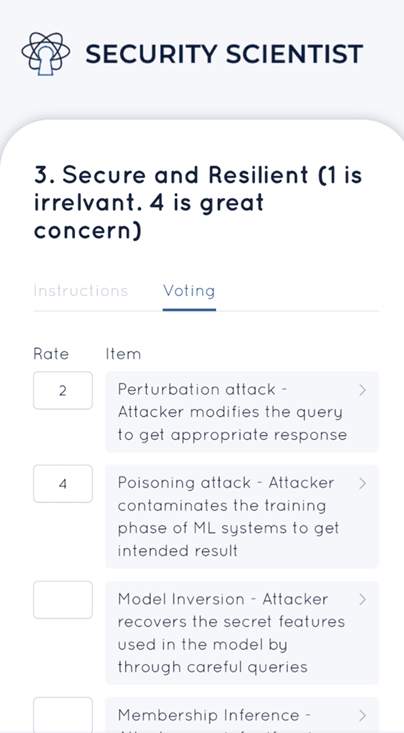Screen dimensions: 404x733
Task: Click the Rate column header
Action: coord(51,354)
